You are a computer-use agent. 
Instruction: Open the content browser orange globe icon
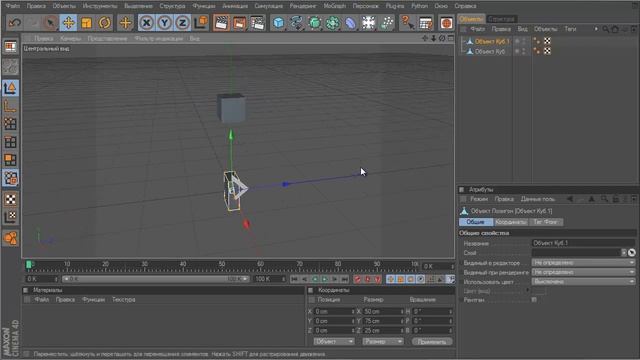(x=446, y=22)
